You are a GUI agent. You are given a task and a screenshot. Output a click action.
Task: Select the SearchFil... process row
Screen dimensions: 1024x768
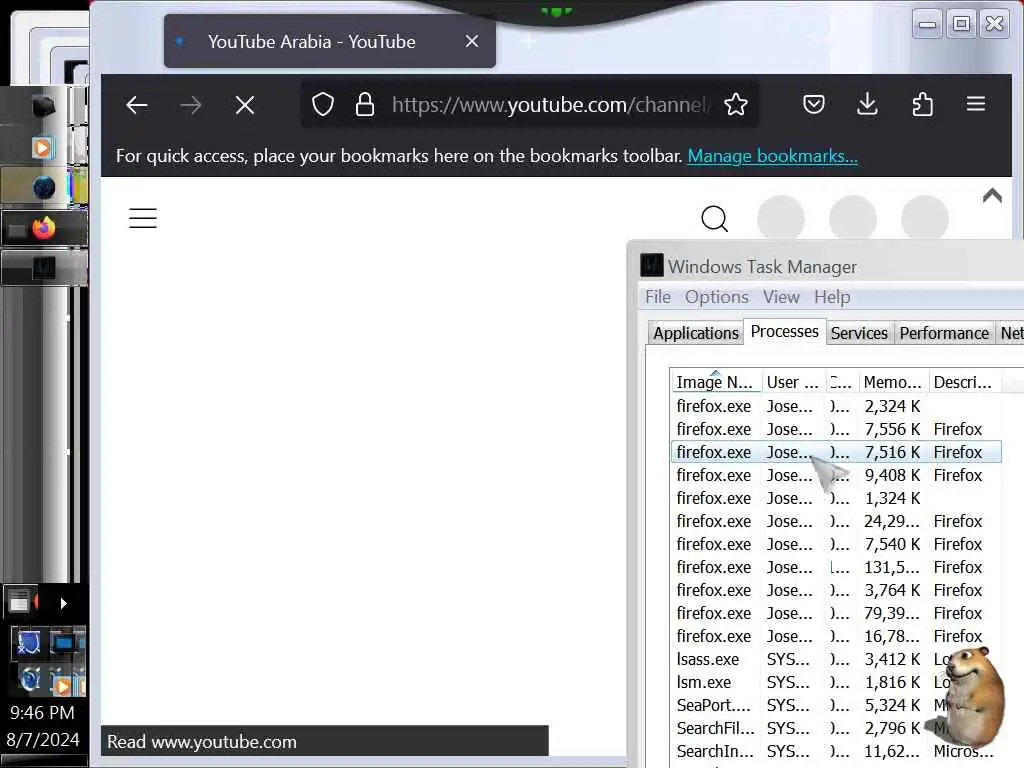click(836, 728)
